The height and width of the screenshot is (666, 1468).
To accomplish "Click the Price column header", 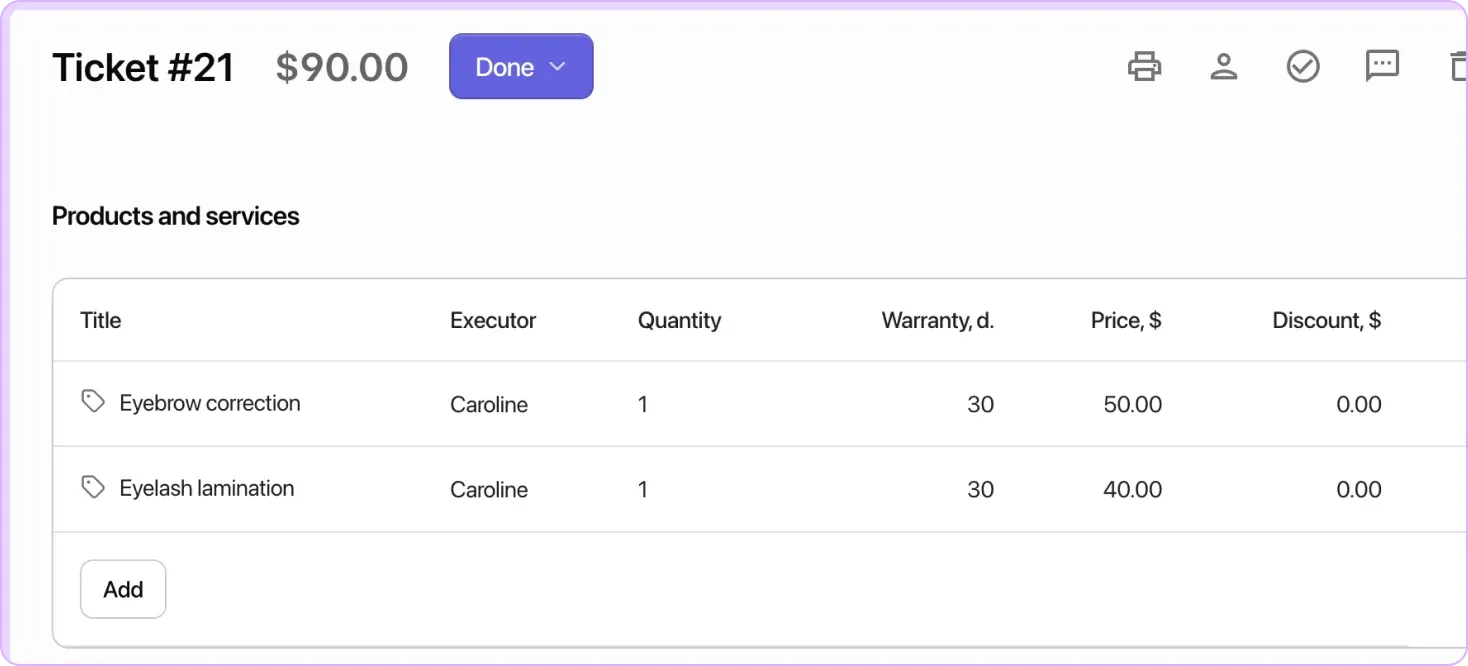I will pyautogui.click(x=1126, y=320).
